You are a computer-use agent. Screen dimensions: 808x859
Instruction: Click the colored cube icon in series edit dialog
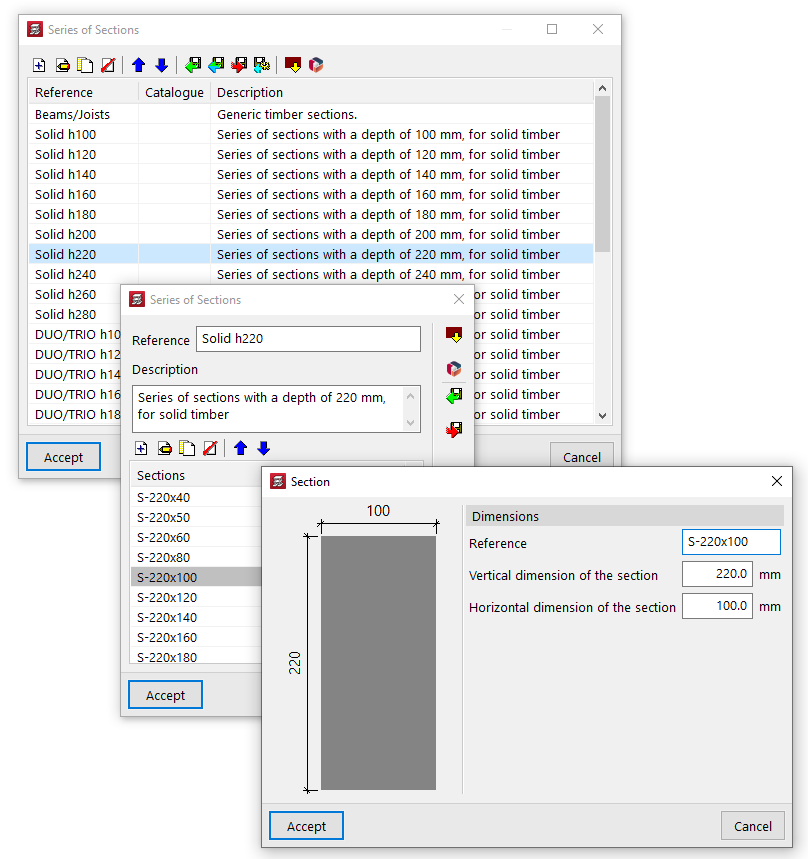point(454,369)
